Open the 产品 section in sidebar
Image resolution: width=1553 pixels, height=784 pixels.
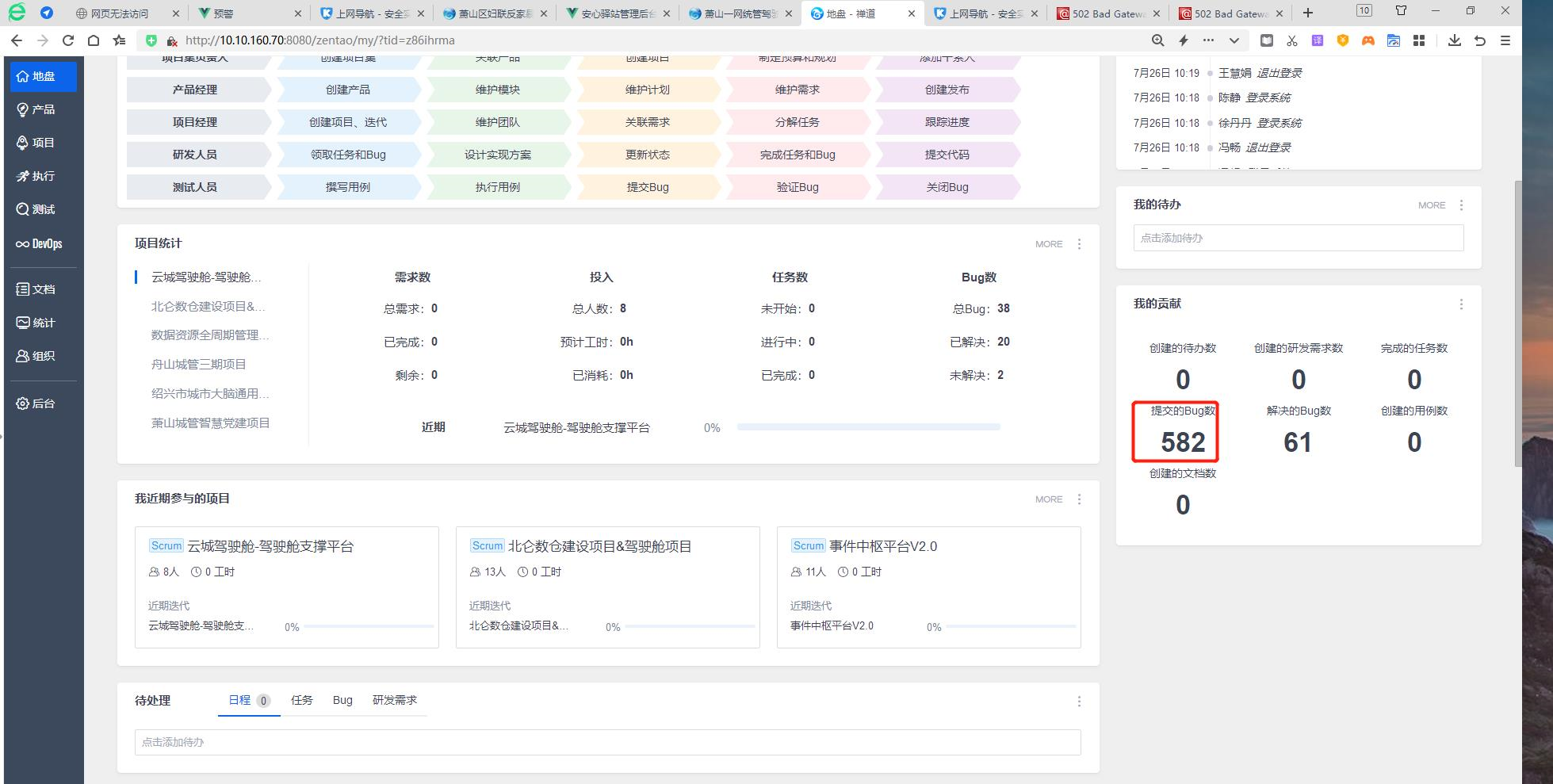[x=36, y=109]
